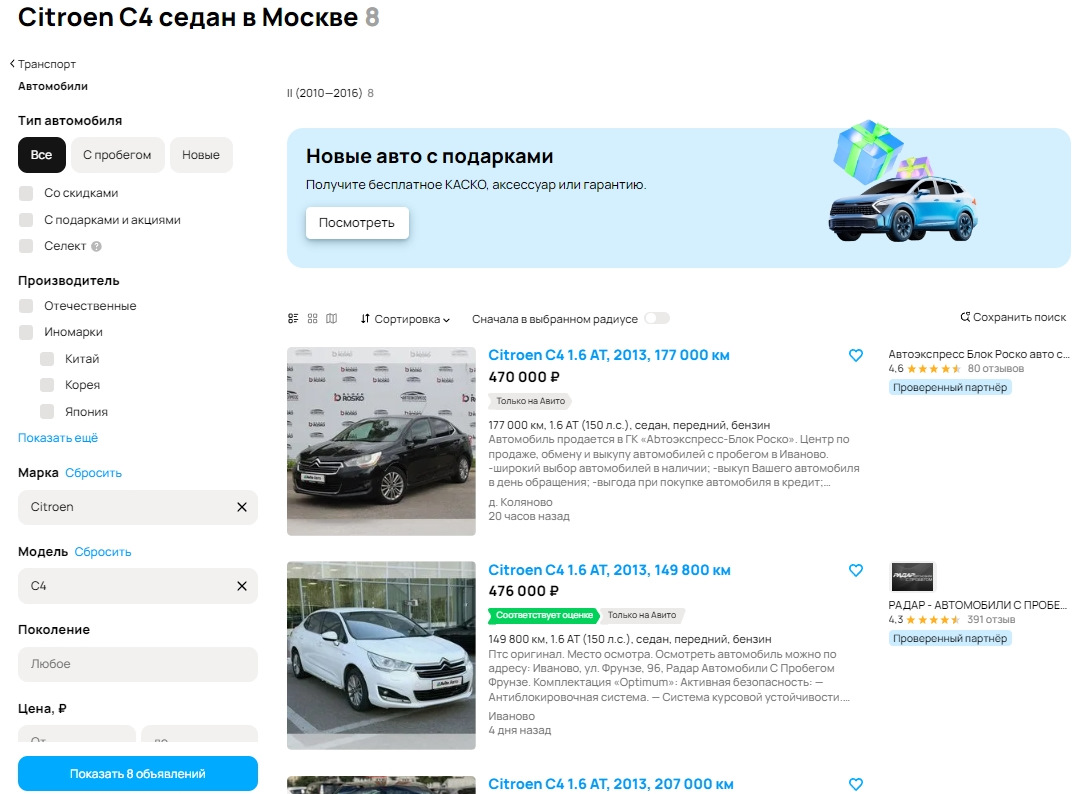This screenshot has height=794, width=1079.
Task: Select С пробегом car type
Action: tap(117, 155)
